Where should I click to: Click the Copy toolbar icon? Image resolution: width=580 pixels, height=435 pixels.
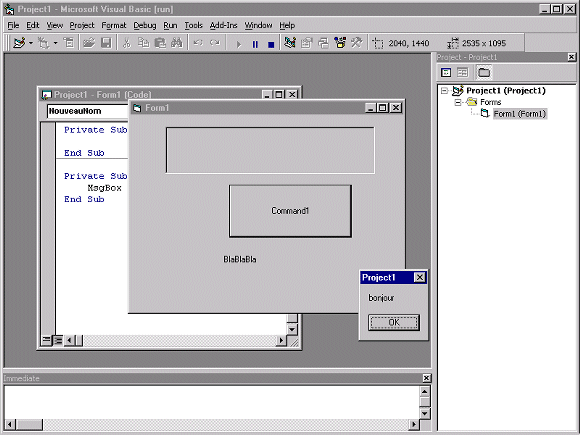(x=143, y=43)
